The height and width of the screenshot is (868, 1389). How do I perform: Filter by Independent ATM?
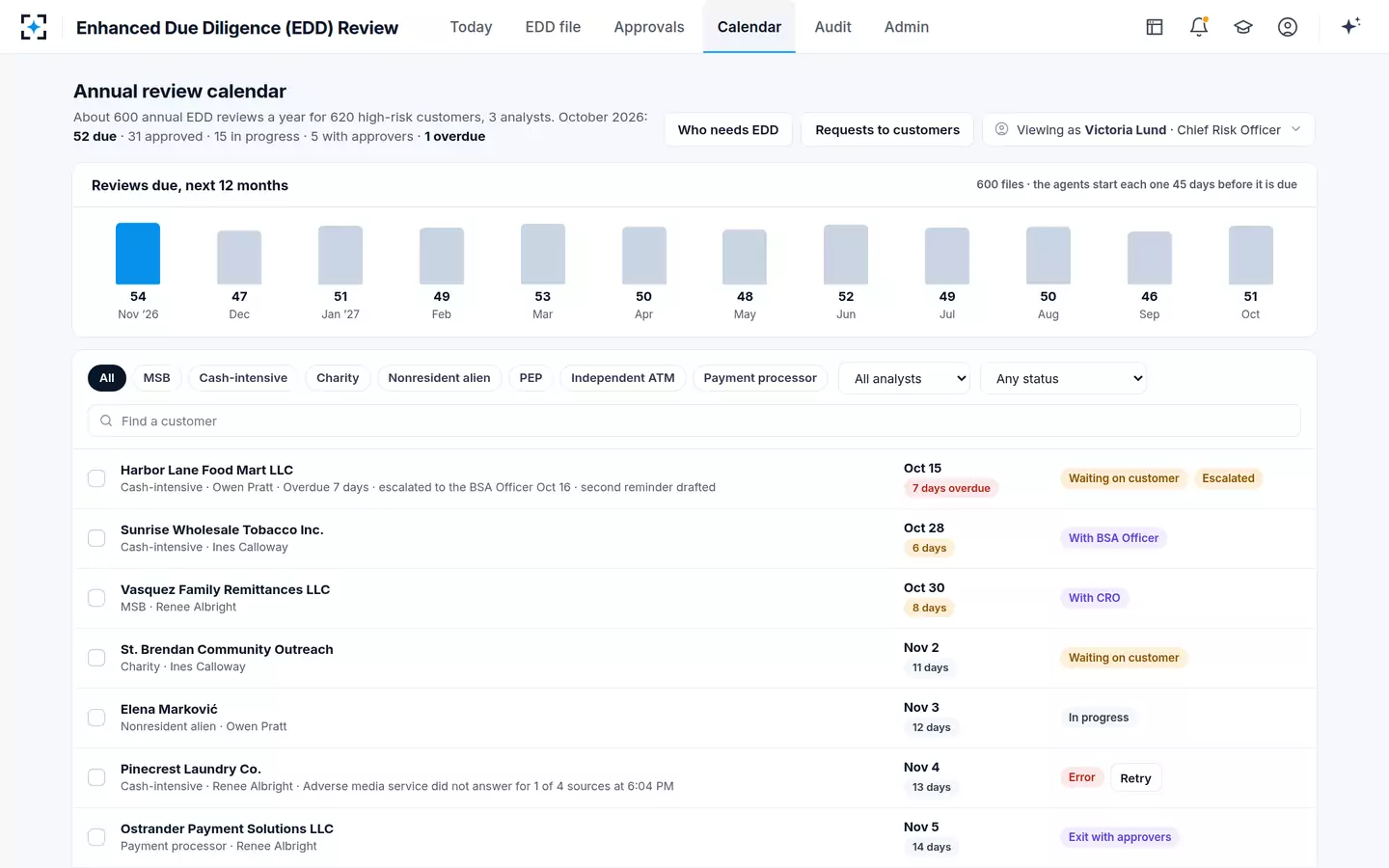click(x=623, y=378)
